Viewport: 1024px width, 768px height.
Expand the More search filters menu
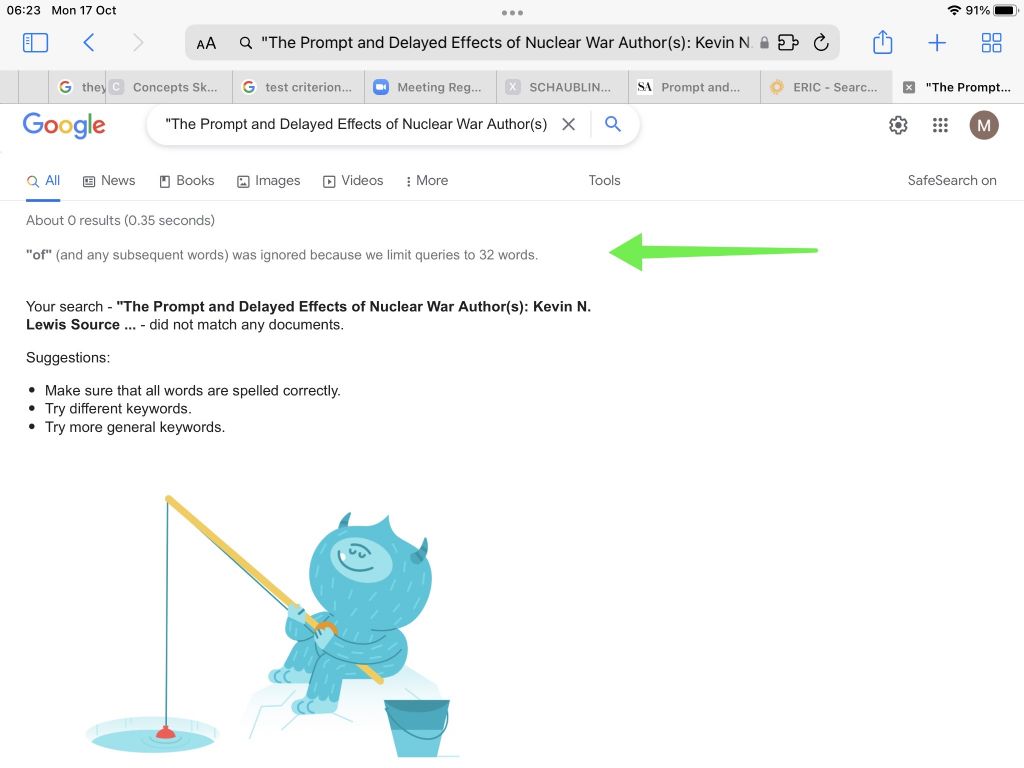click(426, 181)
